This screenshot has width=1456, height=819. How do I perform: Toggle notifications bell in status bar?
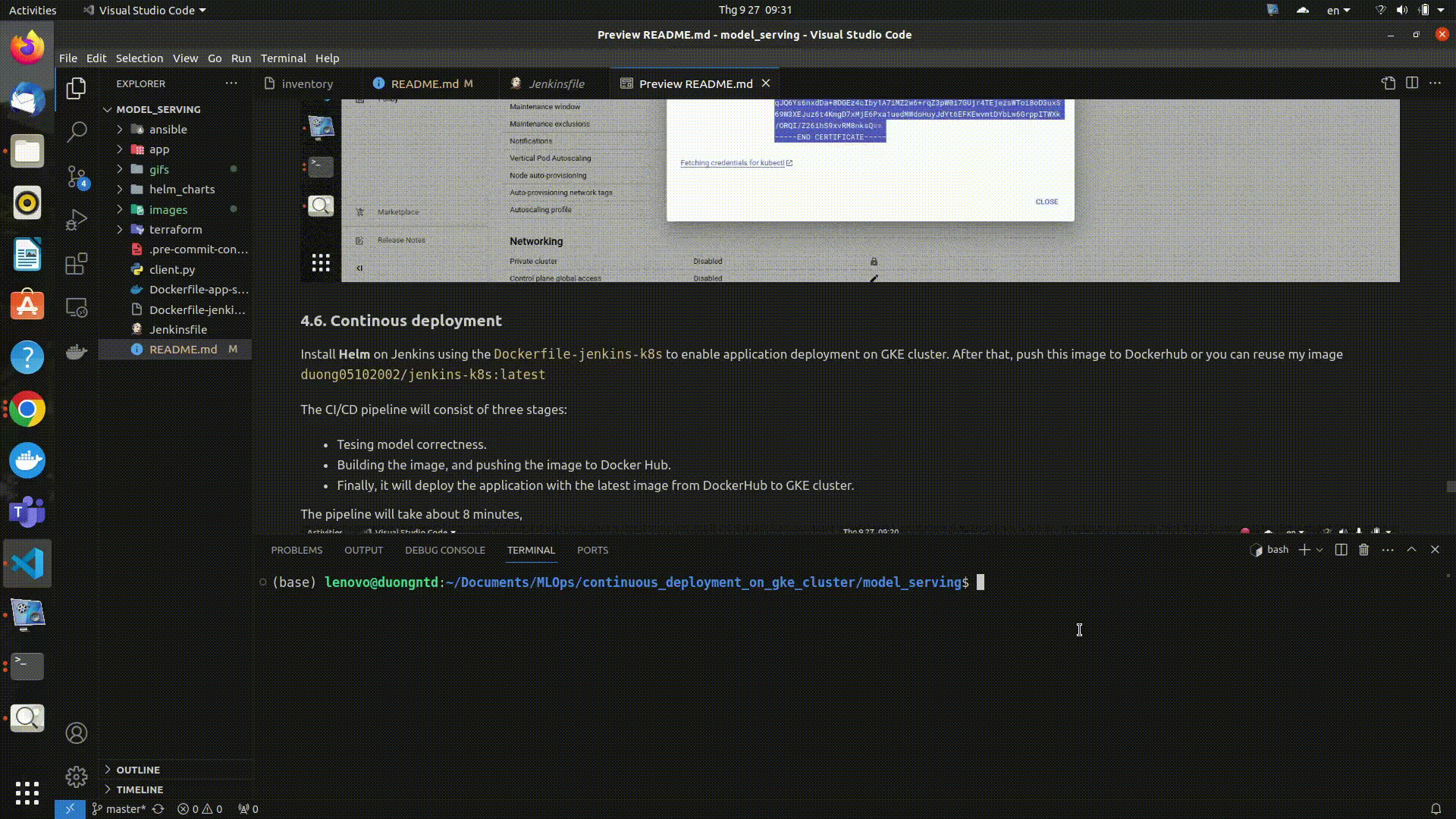pyautogui.click(x=1435, y=809)
